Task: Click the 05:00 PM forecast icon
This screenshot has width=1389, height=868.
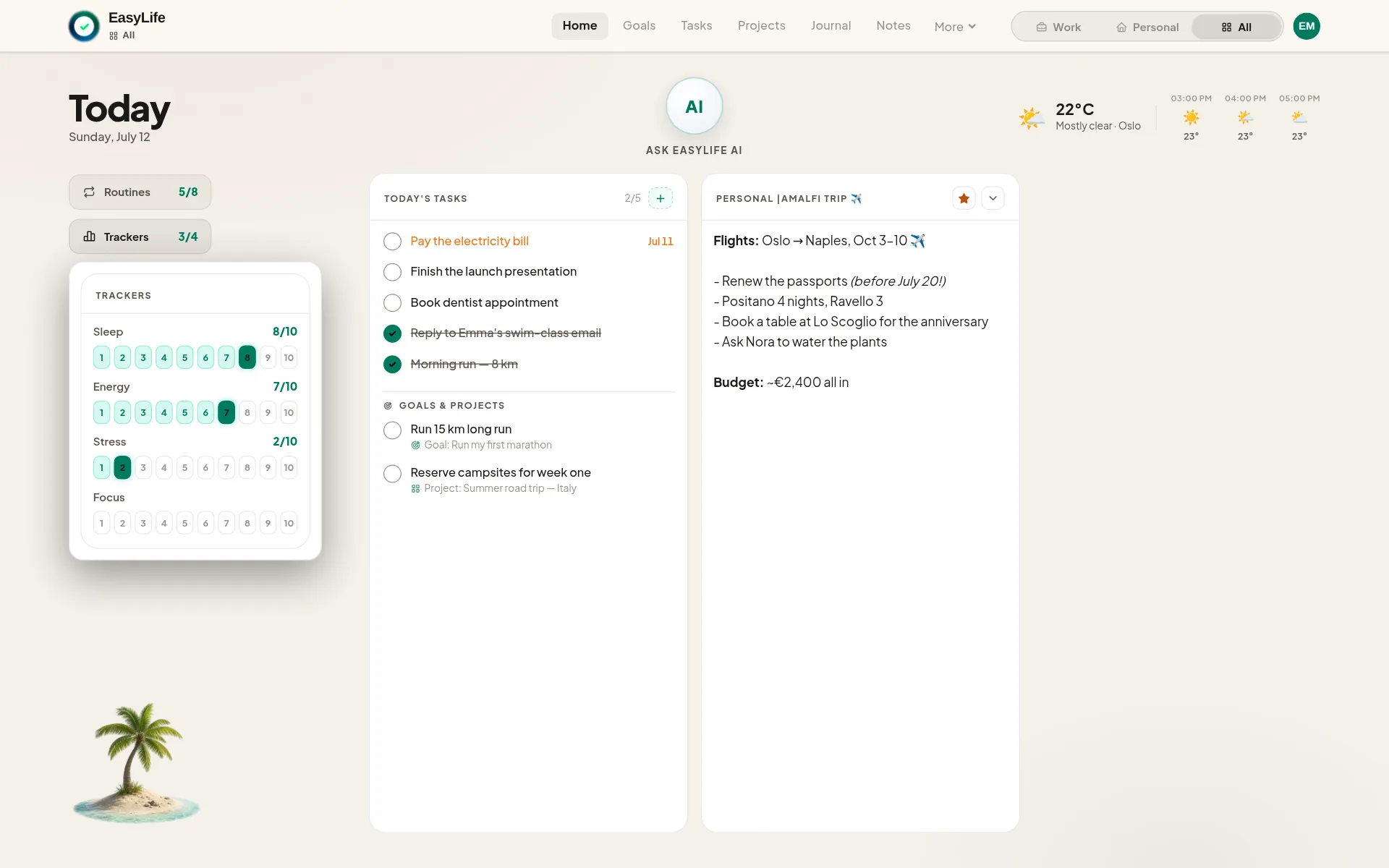Action: pos(1299,117)
